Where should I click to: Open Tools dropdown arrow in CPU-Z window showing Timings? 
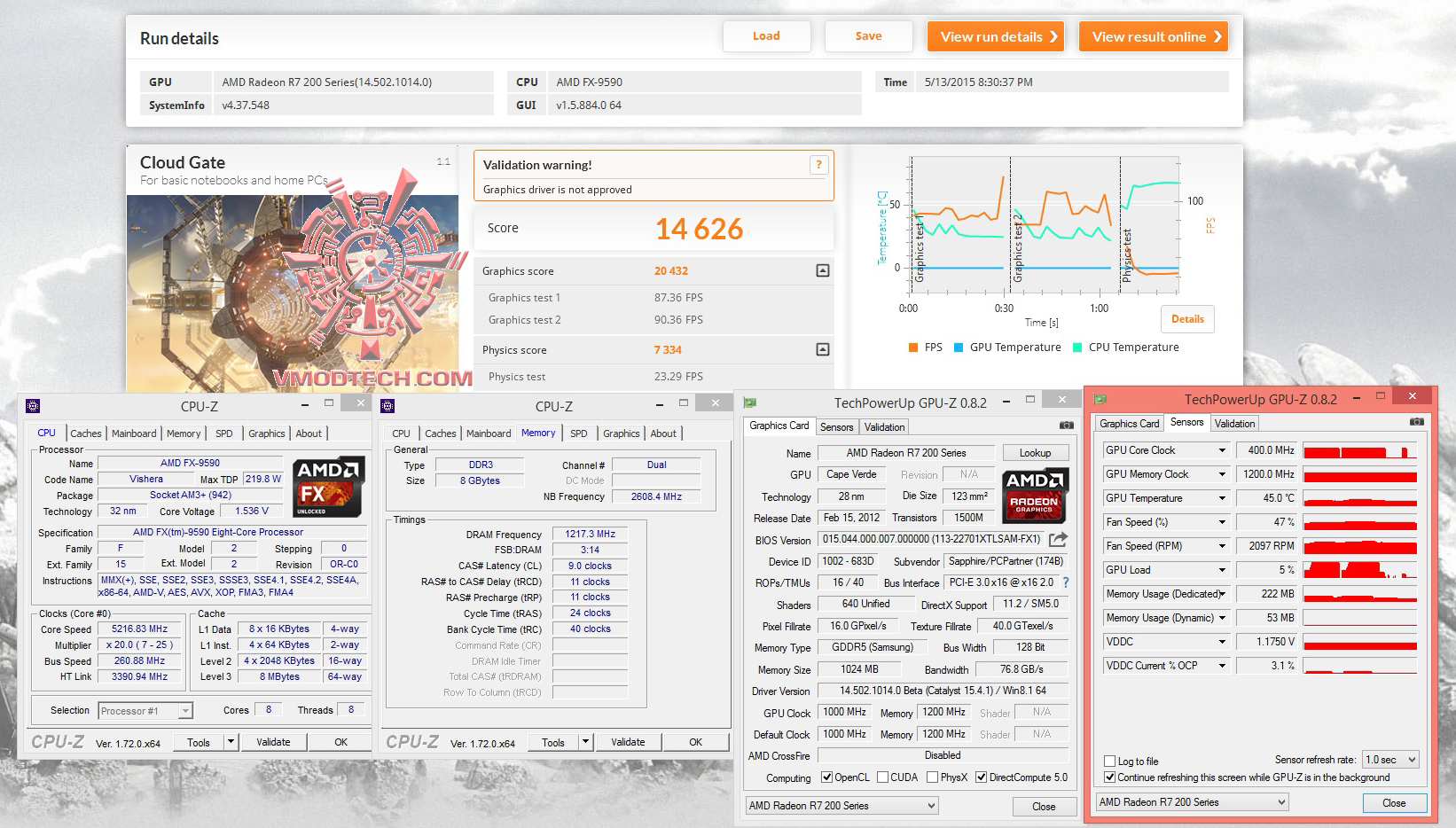click(x=585, y=742)
